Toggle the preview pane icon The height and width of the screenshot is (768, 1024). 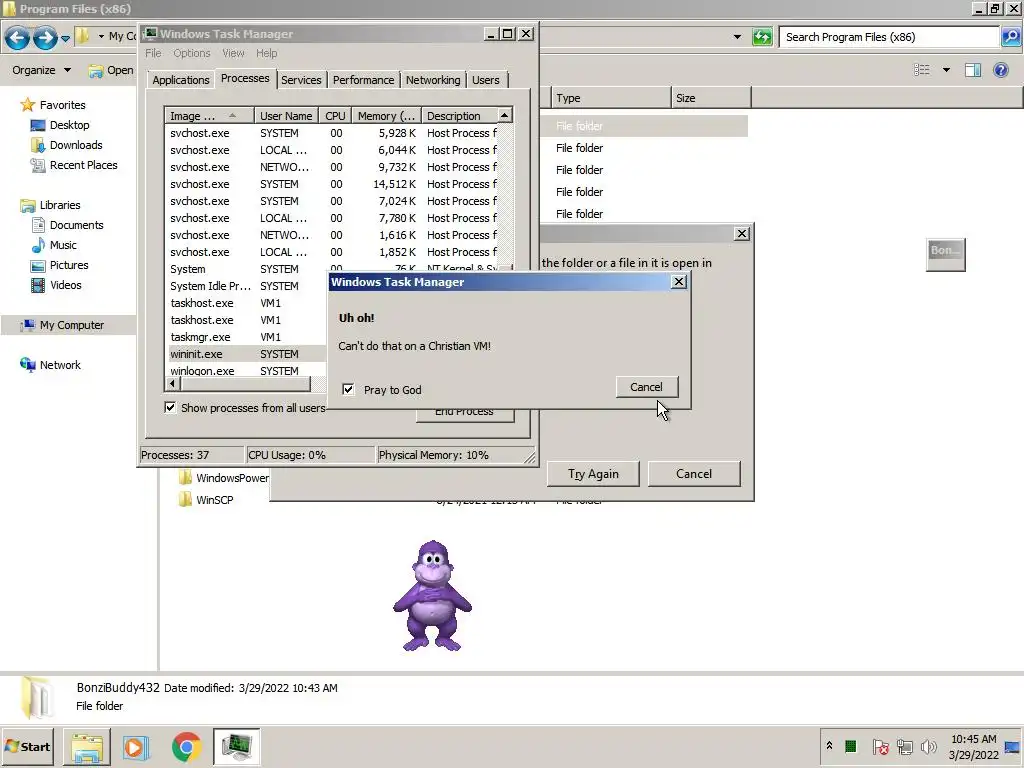tap(973, 70)
